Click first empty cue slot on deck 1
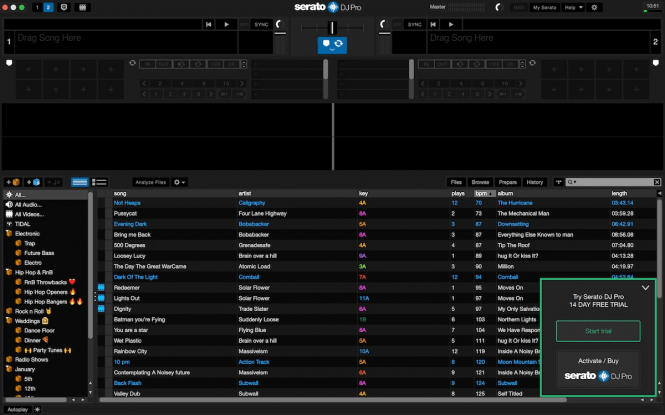 28,69
